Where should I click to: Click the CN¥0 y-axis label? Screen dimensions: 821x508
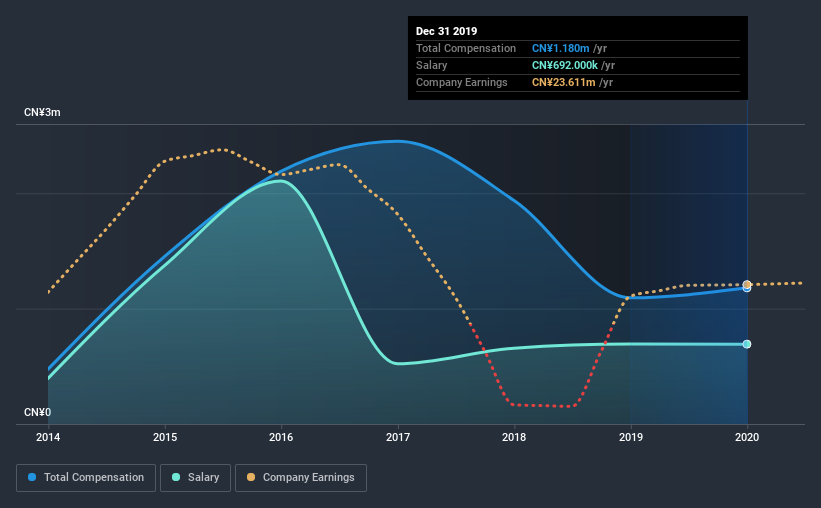(x=38, y=412)
